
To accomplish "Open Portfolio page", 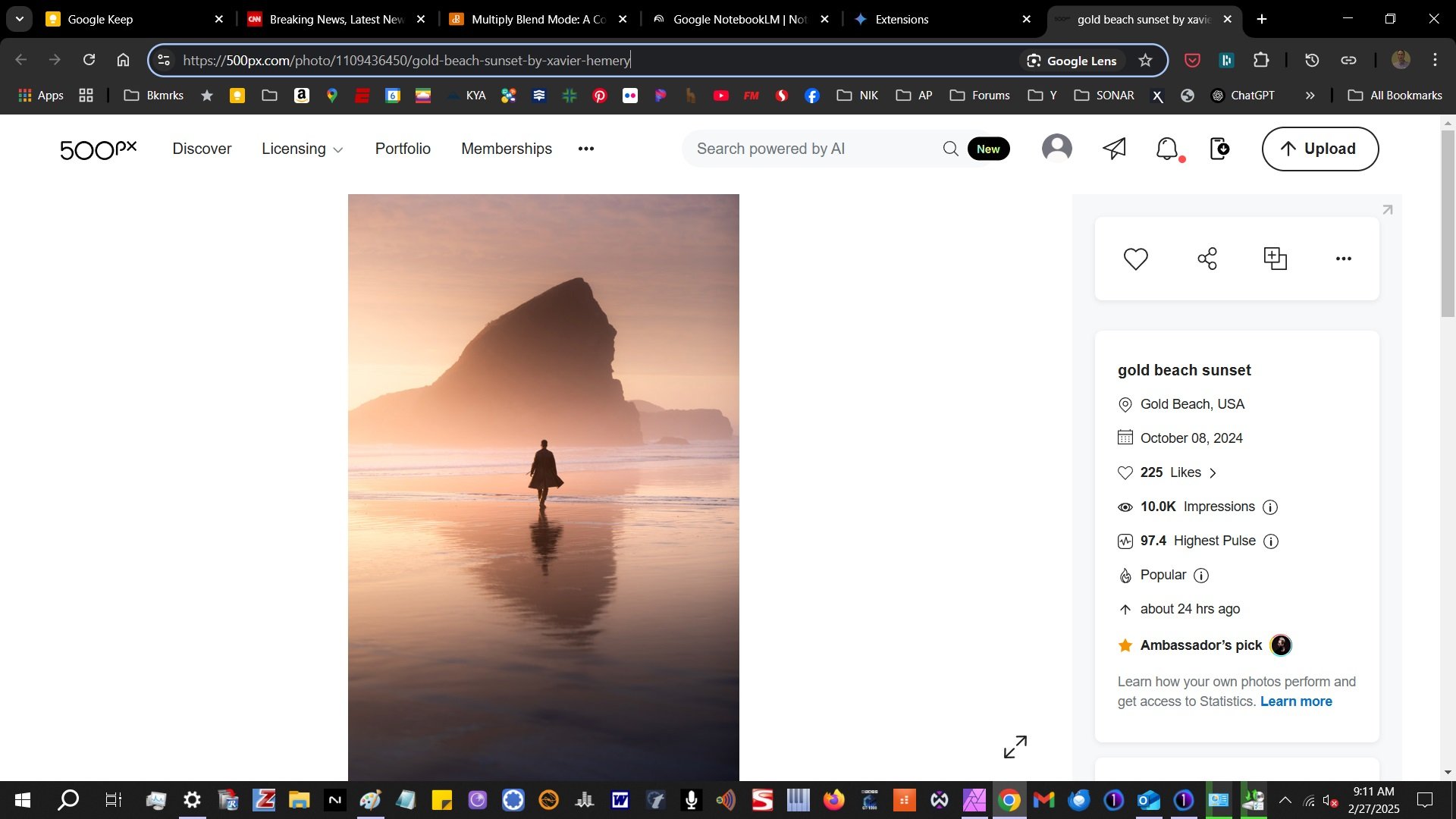I will (403, 149).
